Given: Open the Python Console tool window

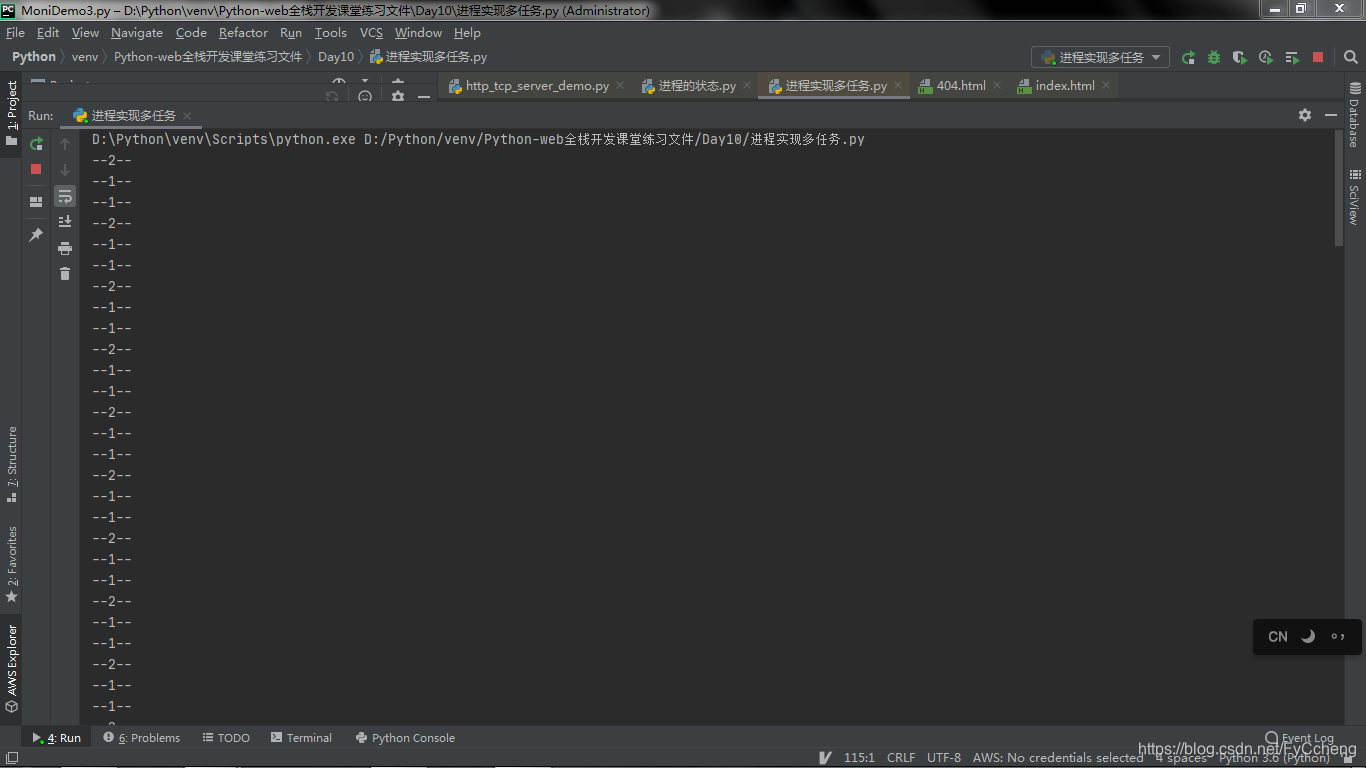Looking at the screenshot, I should point(405,738).
